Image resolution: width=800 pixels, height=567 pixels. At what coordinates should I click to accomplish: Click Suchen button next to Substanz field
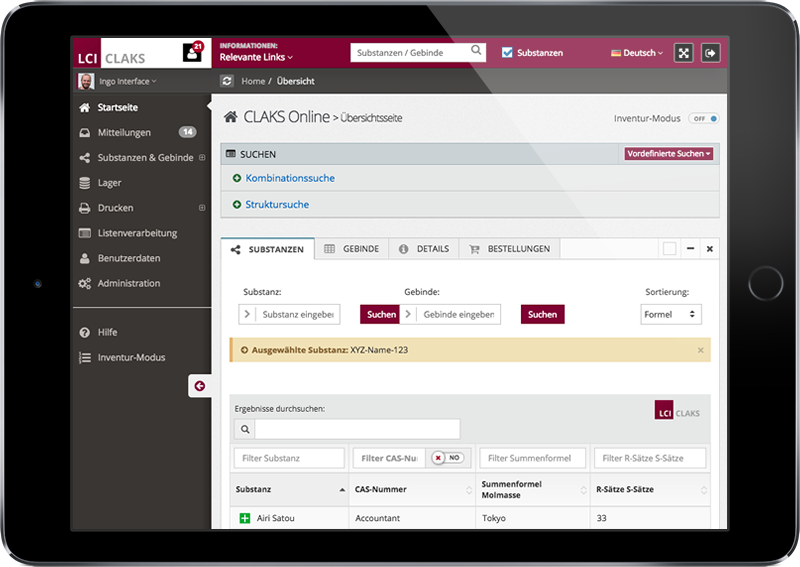(380, 314)
